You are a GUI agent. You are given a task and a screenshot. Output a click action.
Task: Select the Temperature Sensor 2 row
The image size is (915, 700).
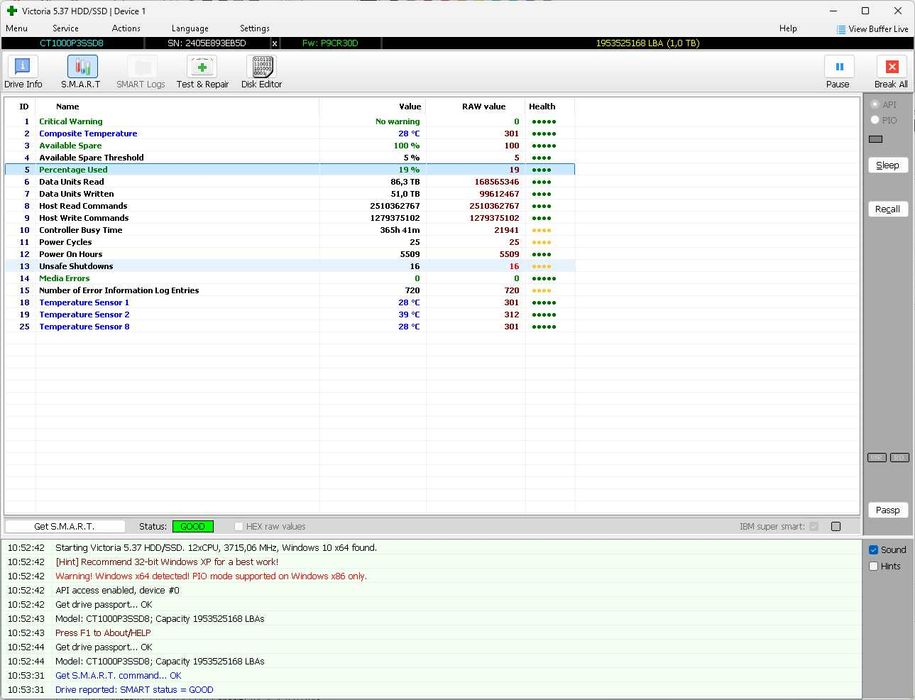pos(289,314)
